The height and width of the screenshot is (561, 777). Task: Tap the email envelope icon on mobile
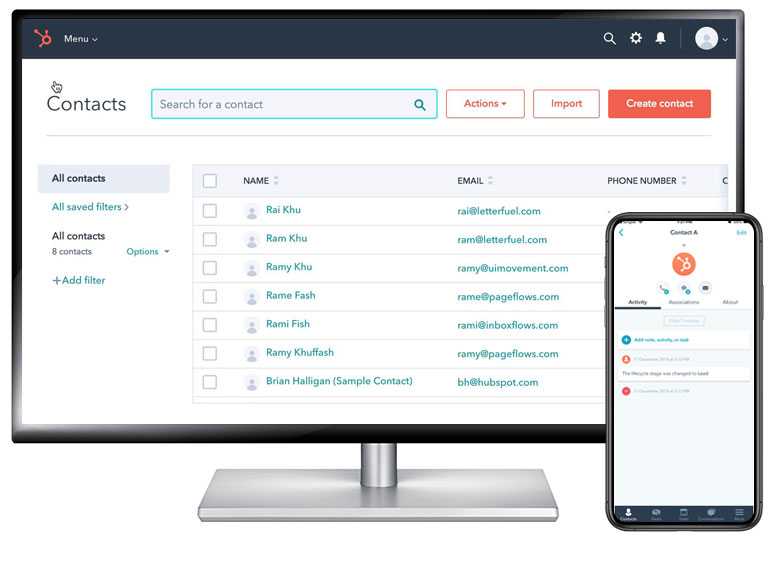[x=705, y=288]
